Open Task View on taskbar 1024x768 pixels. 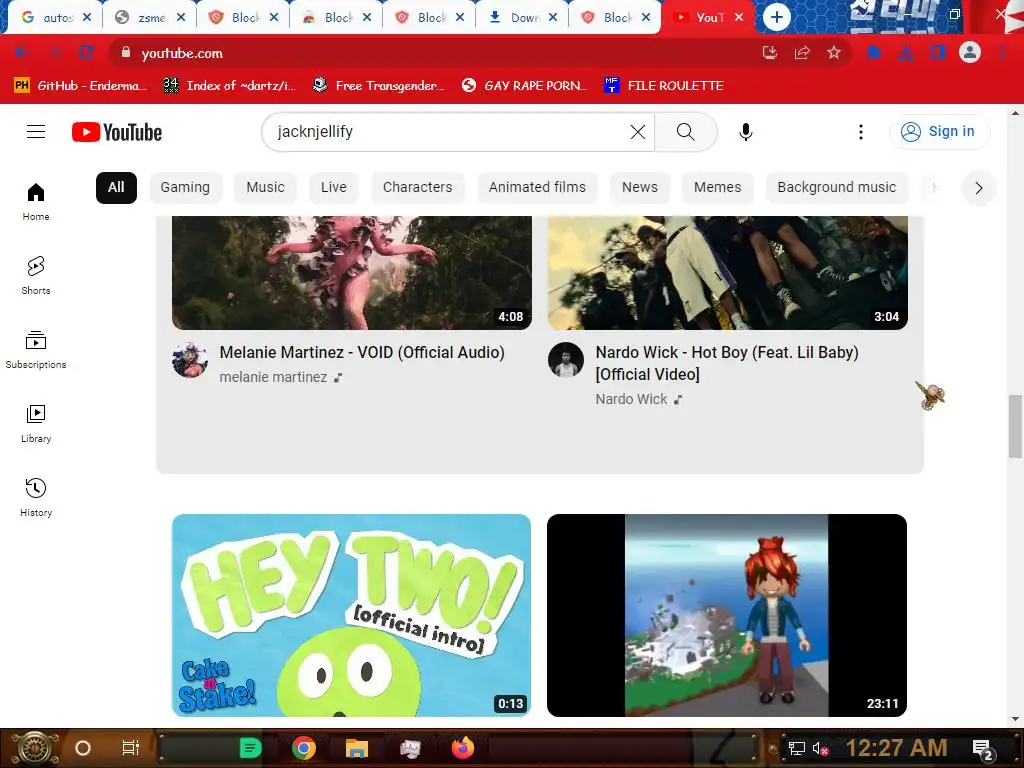coord(131,748)
